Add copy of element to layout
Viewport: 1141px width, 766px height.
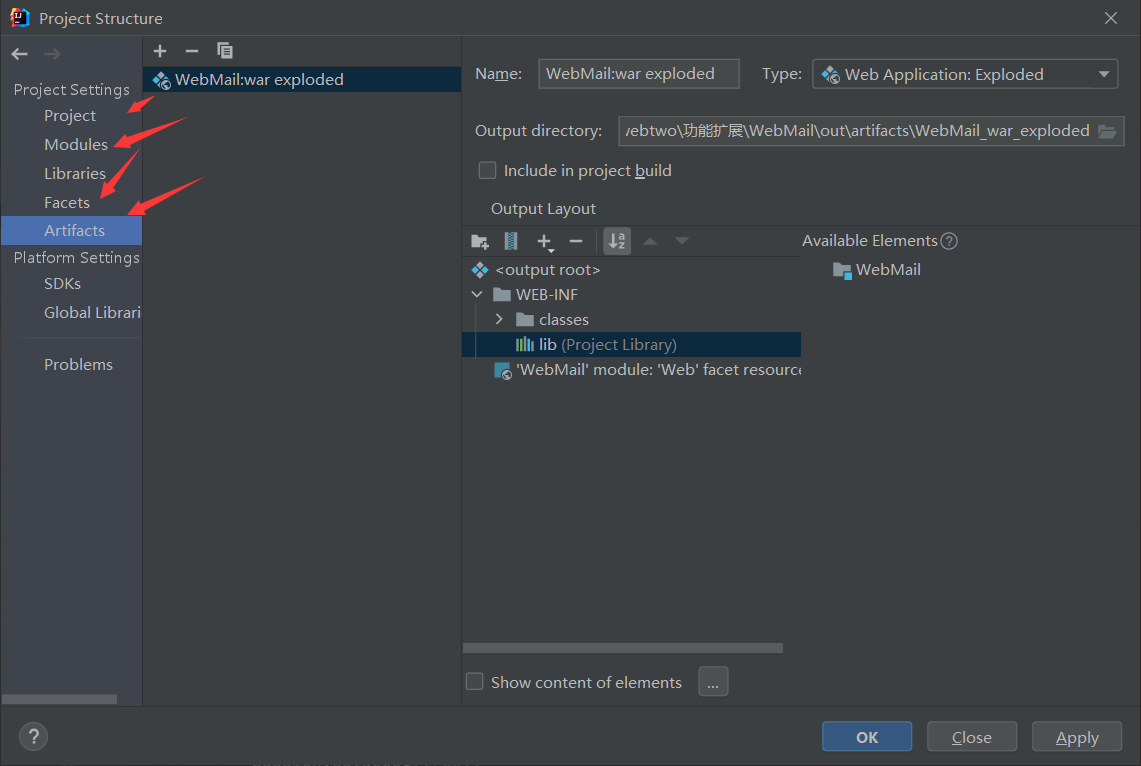(x=545, y=242)
